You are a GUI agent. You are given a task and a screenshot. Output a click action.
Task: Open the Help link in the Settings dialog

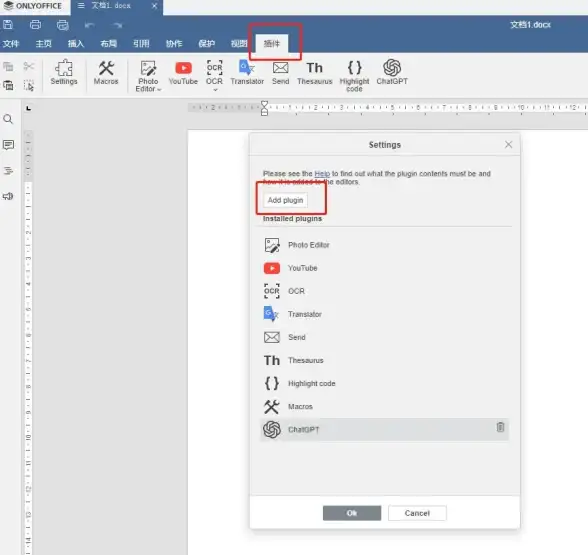point(322,174)
